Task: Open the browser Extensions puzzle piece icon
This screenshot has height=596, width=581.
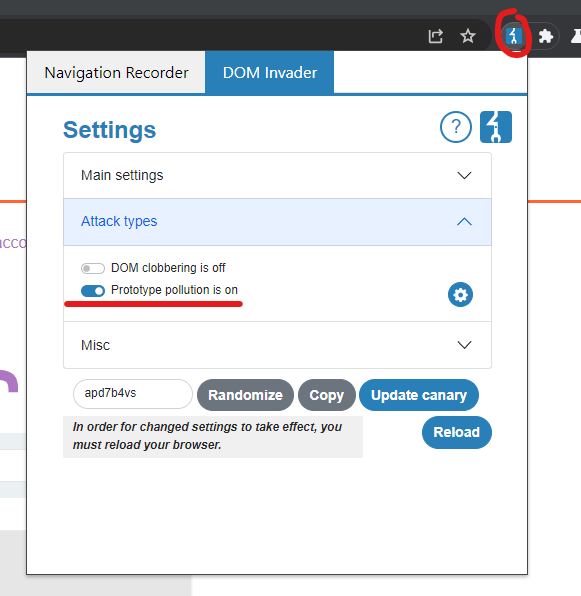Action: coord(546,36)
